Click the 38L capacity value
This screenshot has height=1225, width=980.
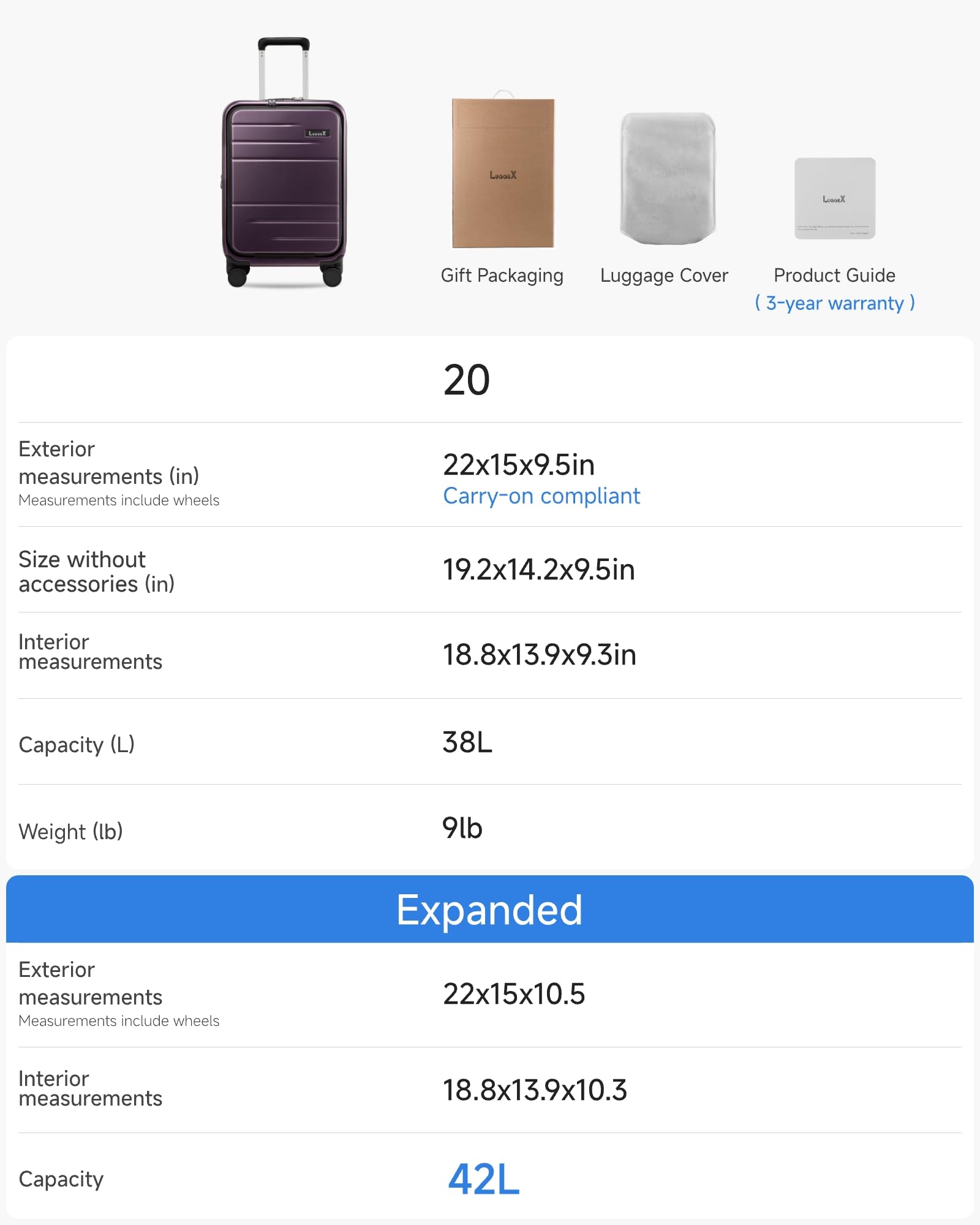pos(467,742)
